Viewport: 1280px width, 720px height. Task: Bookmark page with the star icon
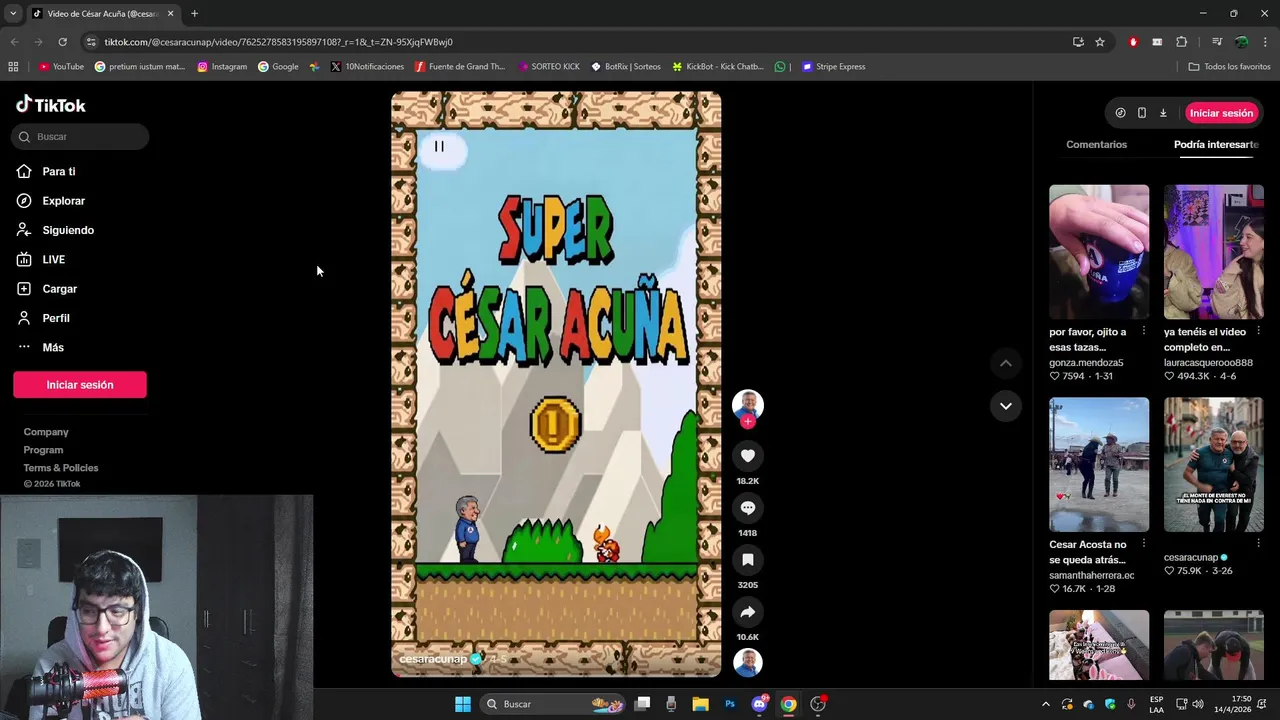(1100, 42)
